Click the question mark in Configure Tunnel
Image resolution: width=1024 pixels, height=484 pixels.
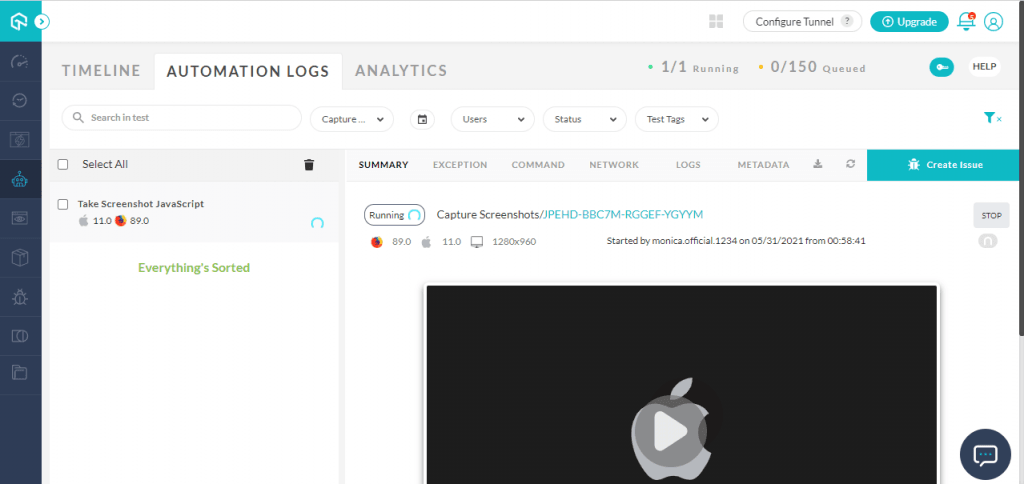(x=846, y=22)
